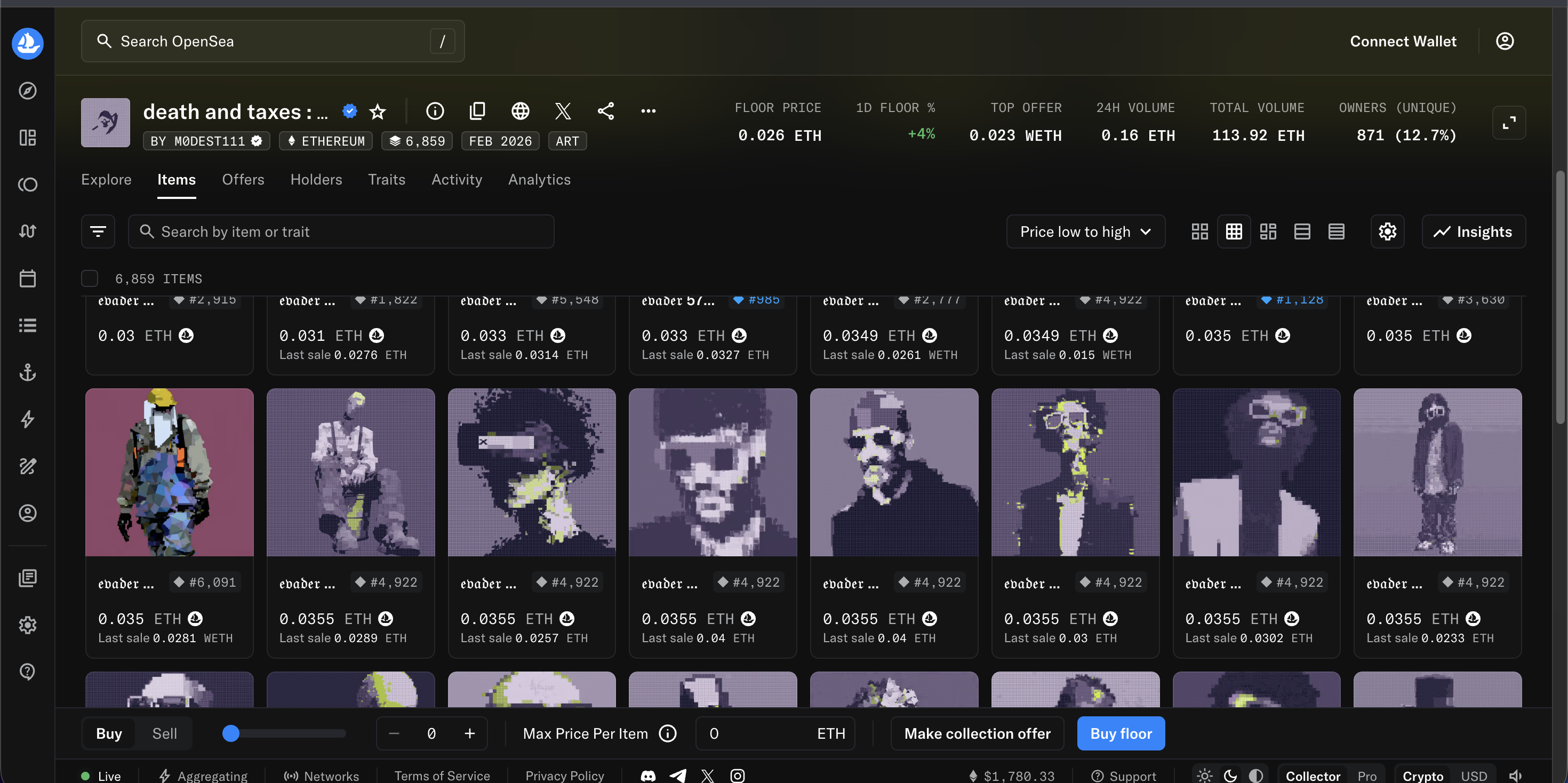Viewport: 1568px width, 783px height.
Task: Click the Insights button
Action: pyautogui.click(x=1473, y=231)
